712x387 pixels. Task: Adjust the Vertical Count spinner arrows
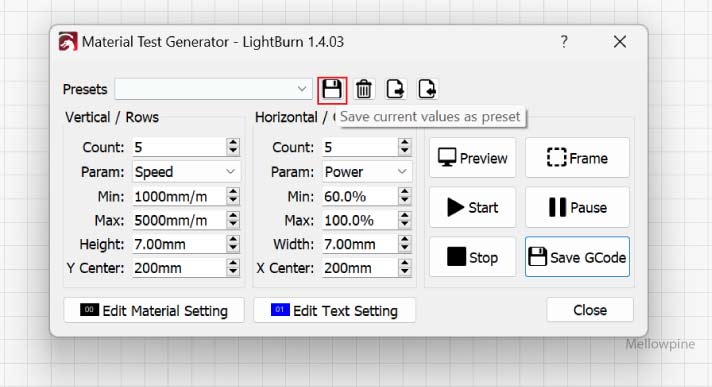(233, 147)
